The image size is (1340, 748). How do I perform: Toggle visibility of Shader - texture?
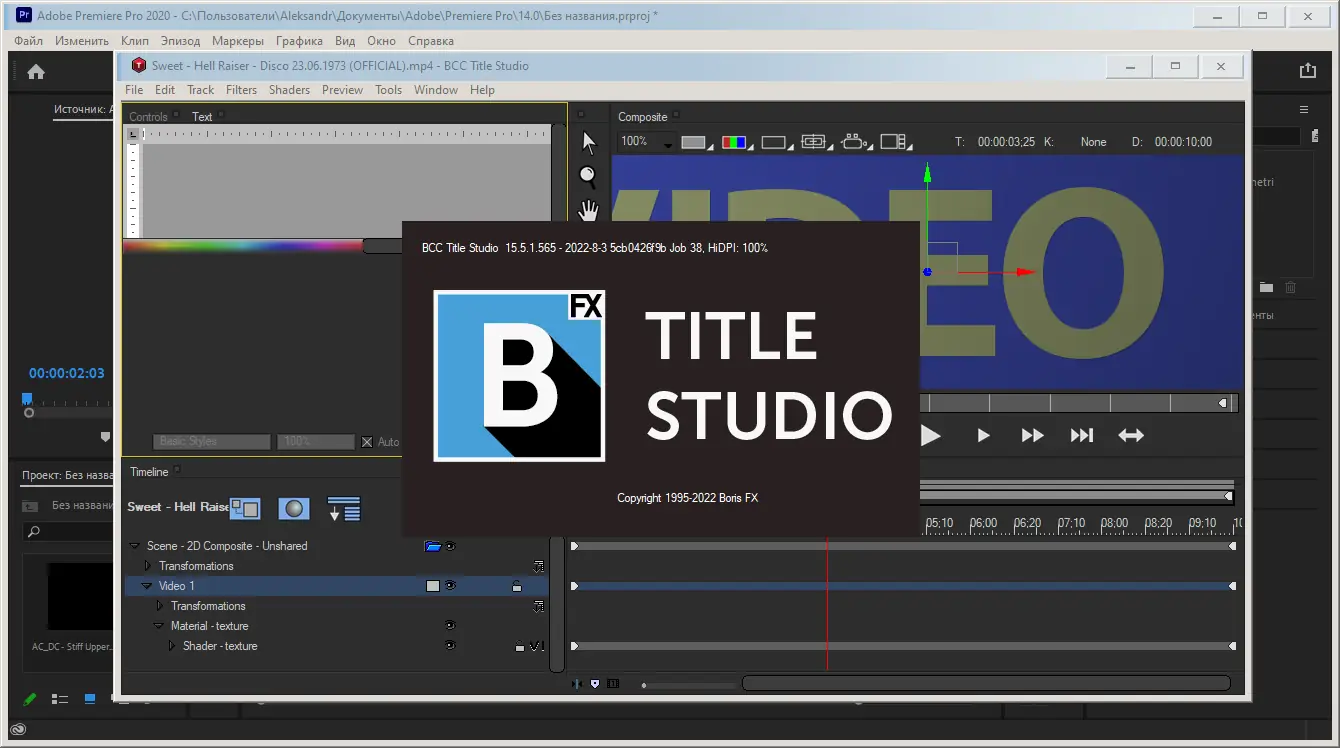pos(451,646)
